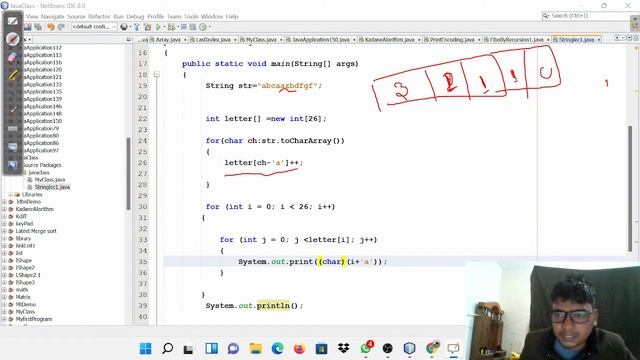Viewport: 640px width, 360px height.
Task: Switch to PrintEncoding.java editor tab
Action: pos(451,40)
